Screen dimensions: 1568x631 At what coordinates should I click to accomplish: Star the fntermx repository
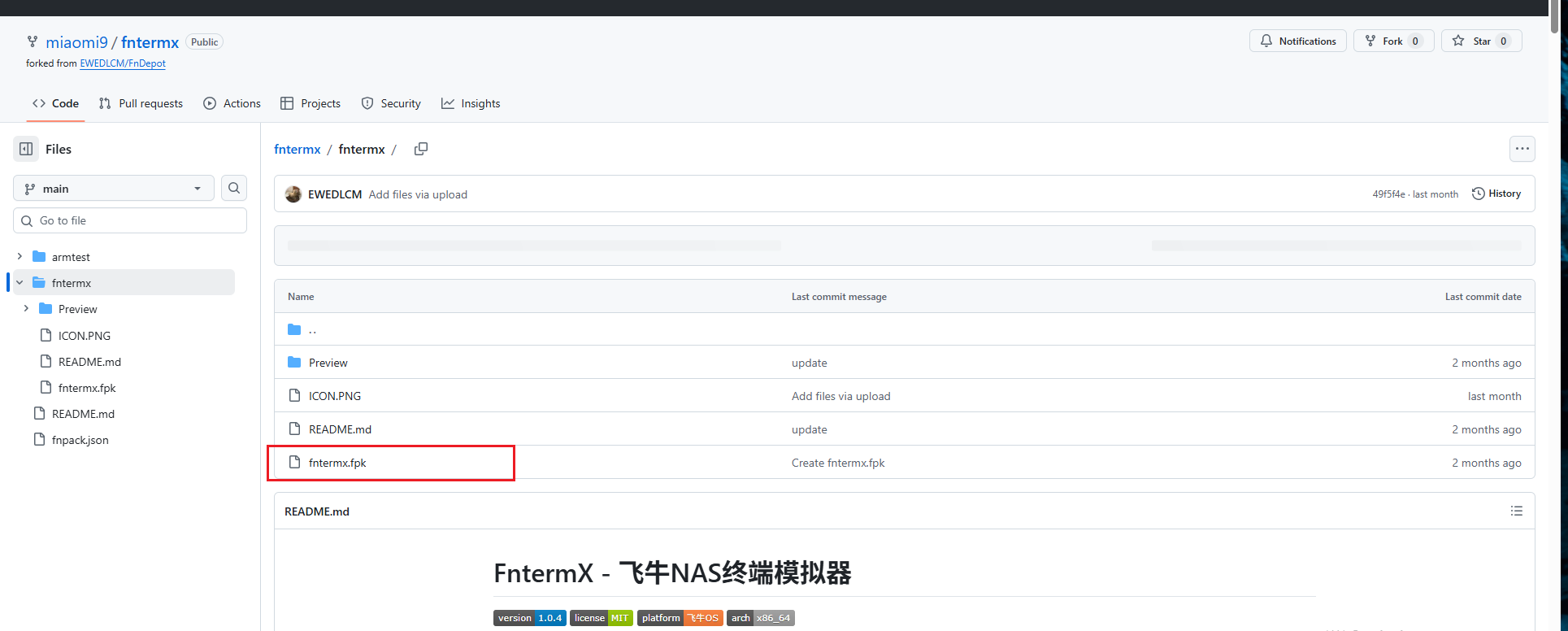coord(1482,41)
